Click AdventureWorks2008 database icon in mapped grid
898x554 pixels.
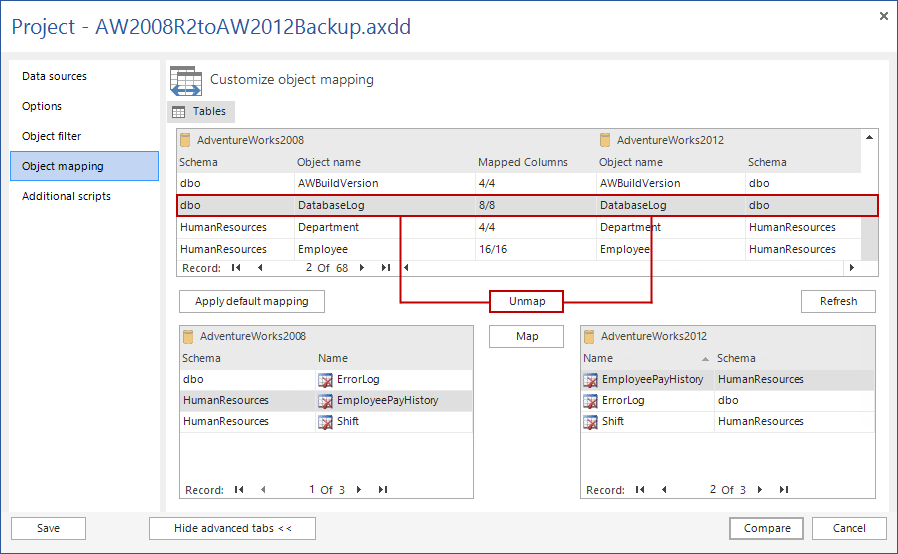point(185,140)
